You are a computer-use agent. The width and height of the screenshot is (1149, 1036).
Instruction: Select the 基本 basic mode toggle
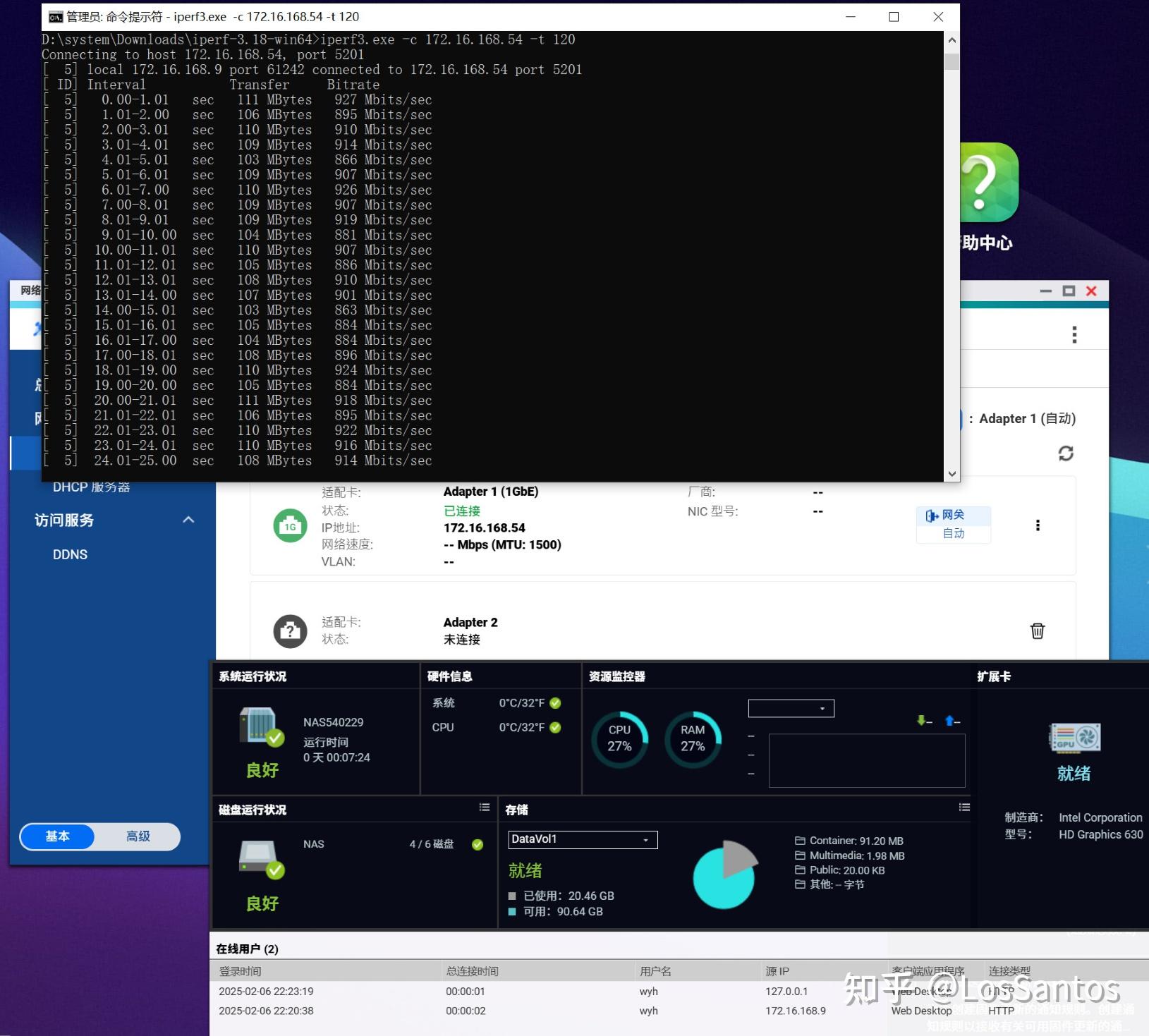(58, 836)
